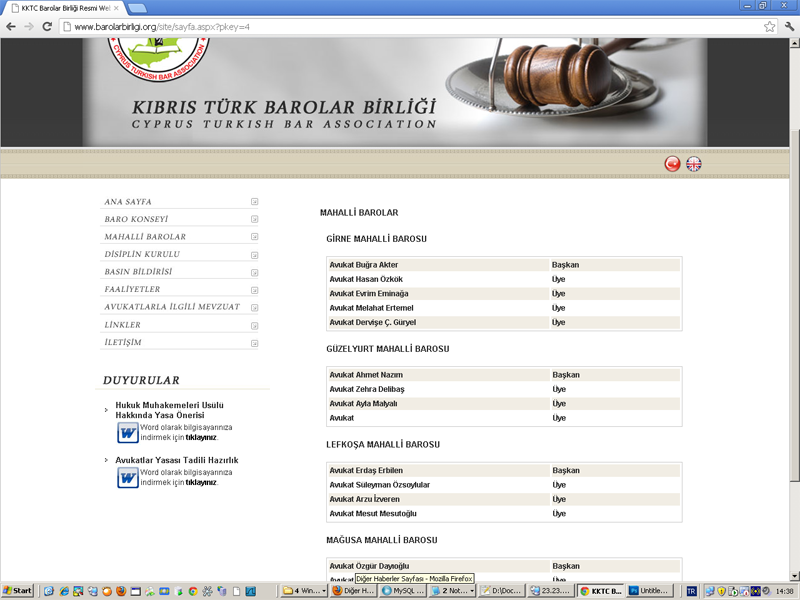Switch to 'Diğer H...' Firefox taskbar window

353,591
